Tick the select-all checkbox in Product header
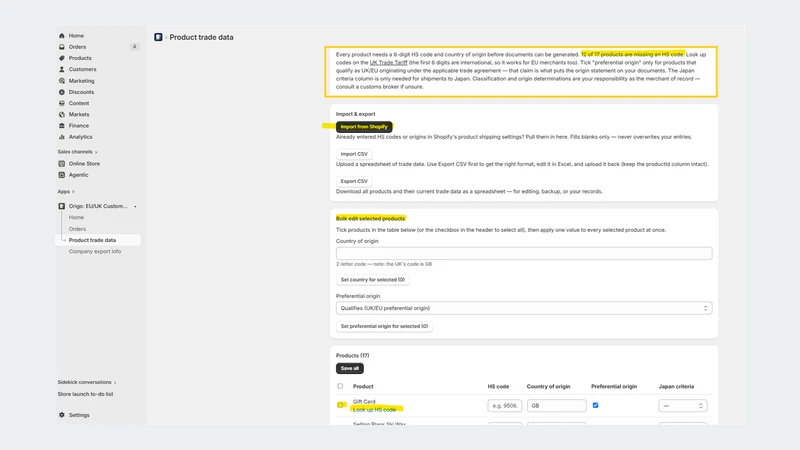800x450 pixels. tap(340, 386)
